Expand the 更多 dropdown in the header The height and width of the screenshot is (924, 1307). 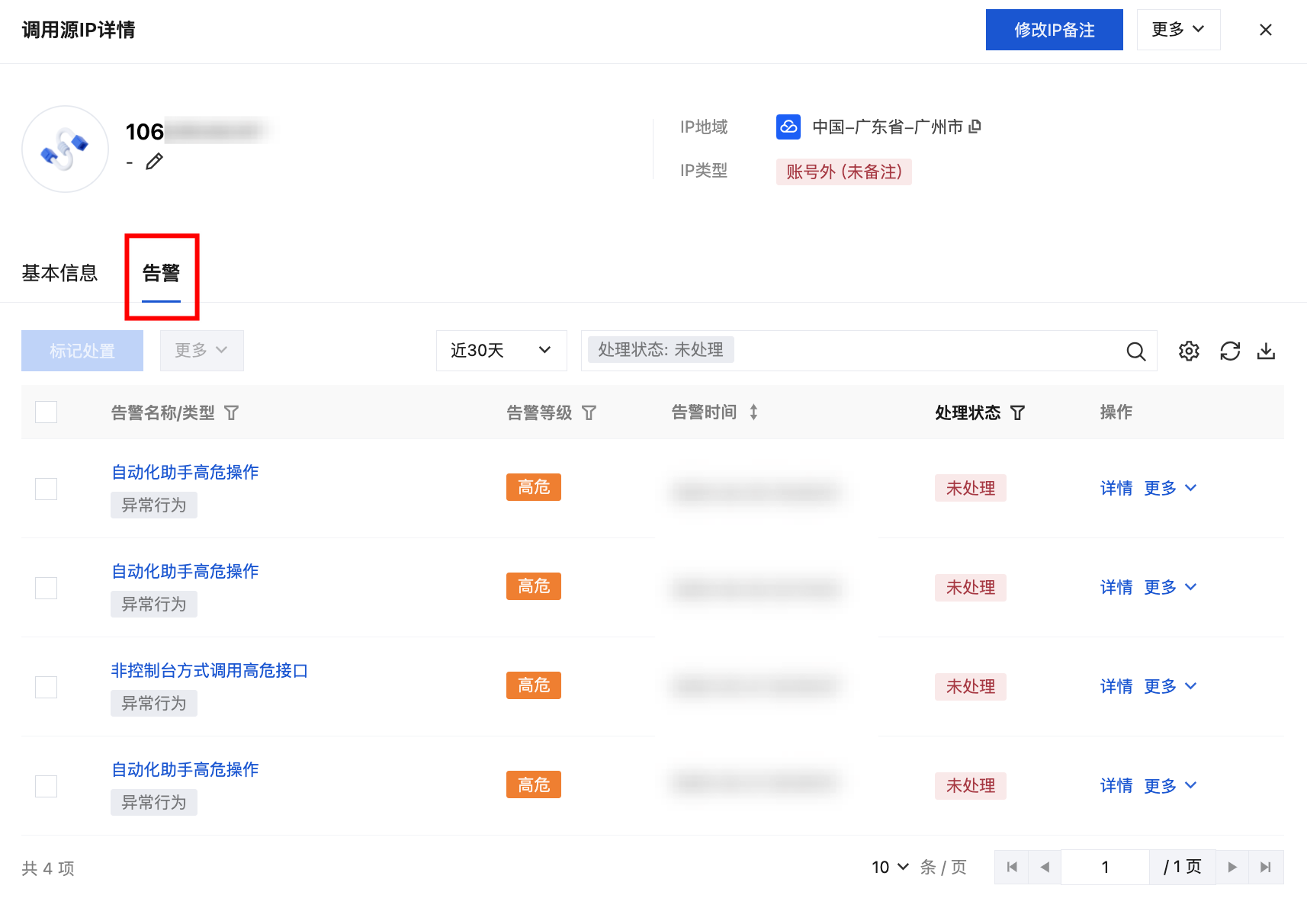1178,30
